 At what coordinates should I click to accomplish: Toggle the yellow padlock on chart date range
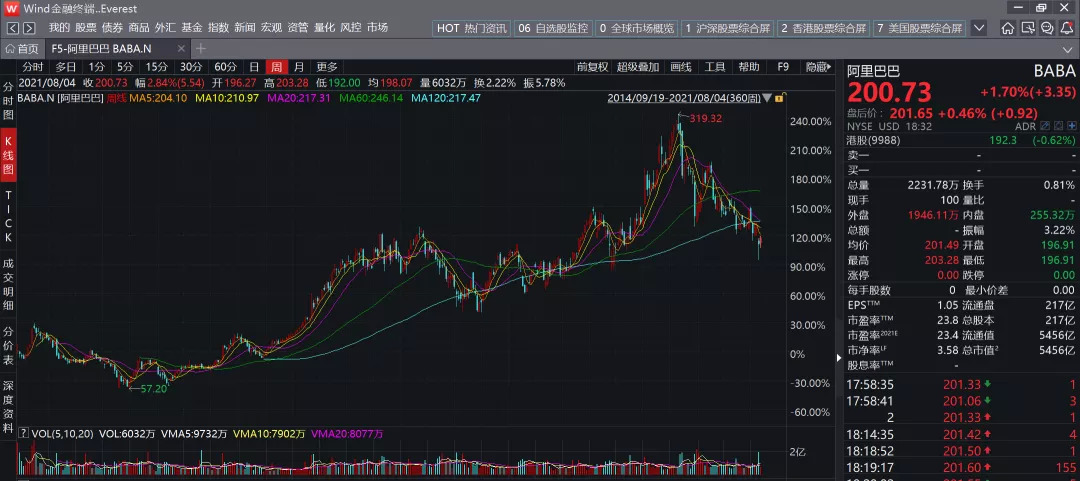(779, 99)
